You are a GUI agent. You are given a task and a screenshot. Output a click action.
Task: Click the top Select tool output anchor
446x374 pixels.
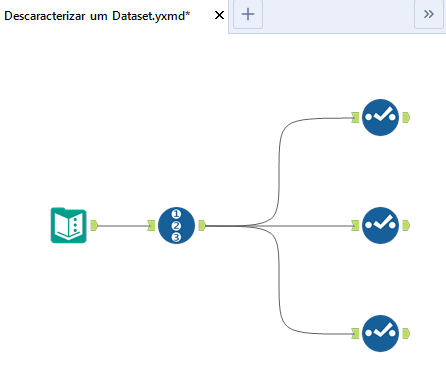point(406,117)
